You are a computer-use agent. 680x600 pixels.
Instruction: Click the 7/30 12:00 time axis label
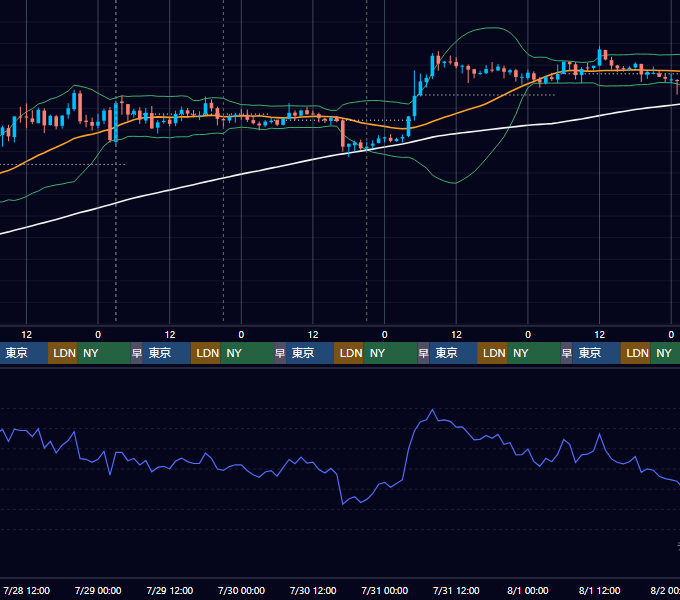[313, 590]
